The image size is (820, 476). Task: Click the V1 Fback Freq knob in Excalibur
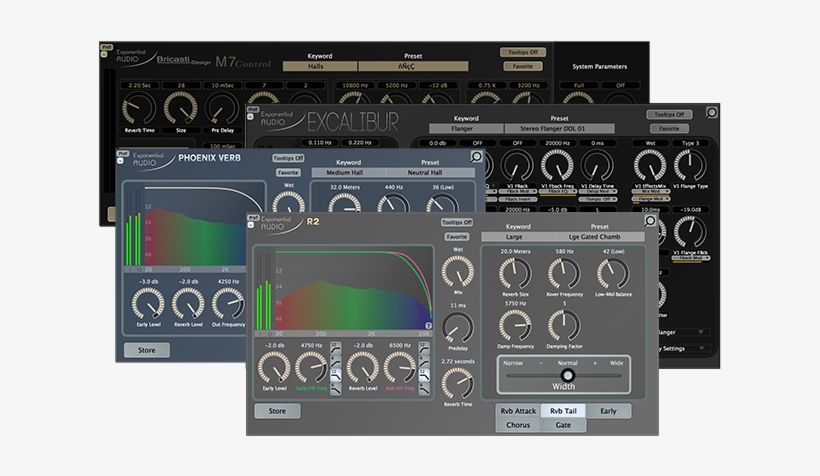(557, 165)
